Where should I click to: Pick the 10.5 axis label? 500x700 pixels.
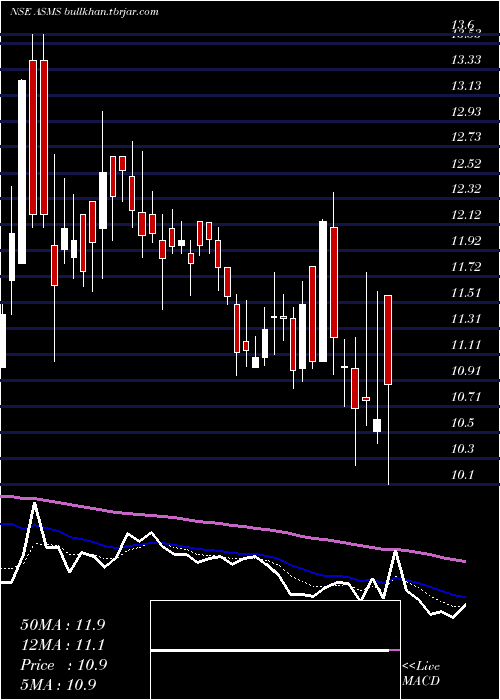pos(462,423)
